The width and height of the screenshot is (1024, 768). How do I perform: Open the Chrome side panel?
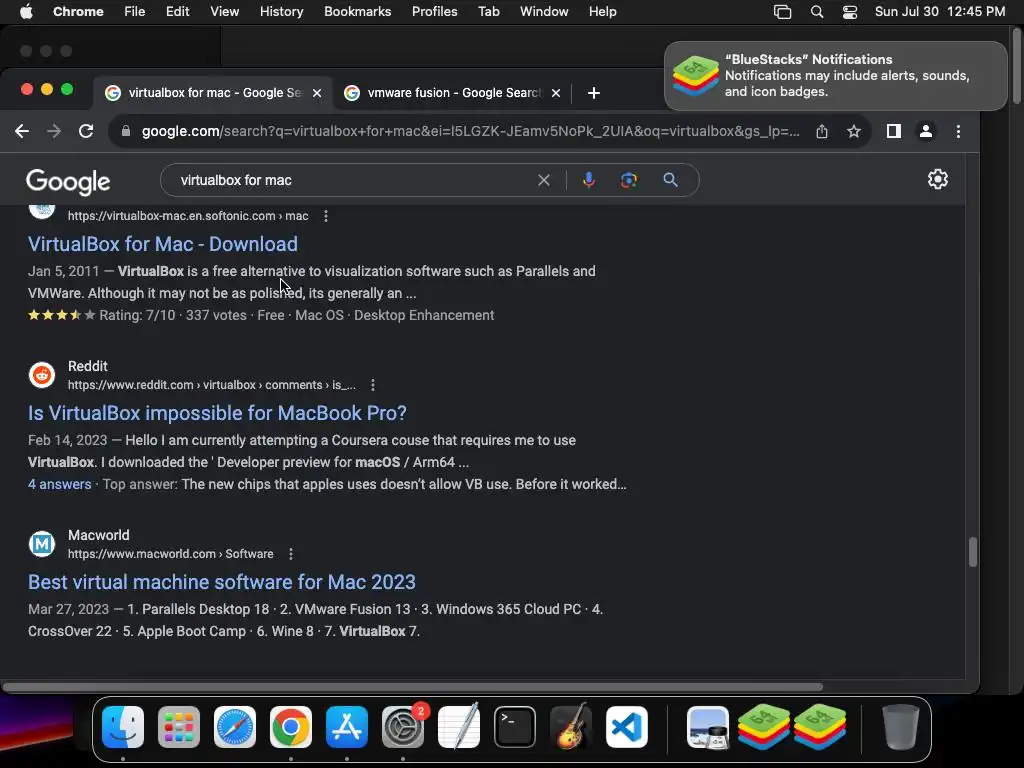click(x=894, y=131)
